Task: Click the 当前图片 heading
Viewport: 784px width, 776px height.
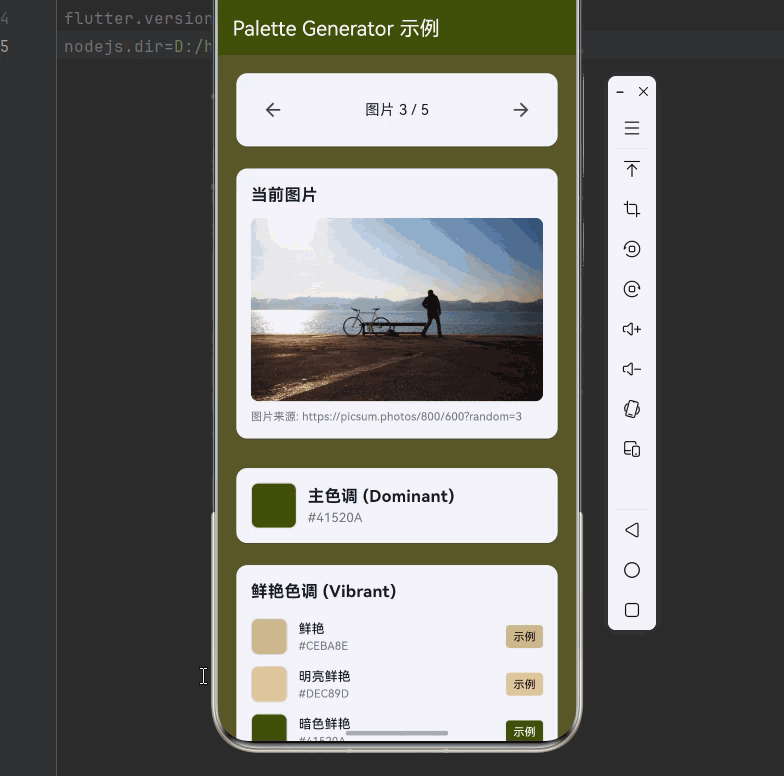Action: (x=284, y=194)
